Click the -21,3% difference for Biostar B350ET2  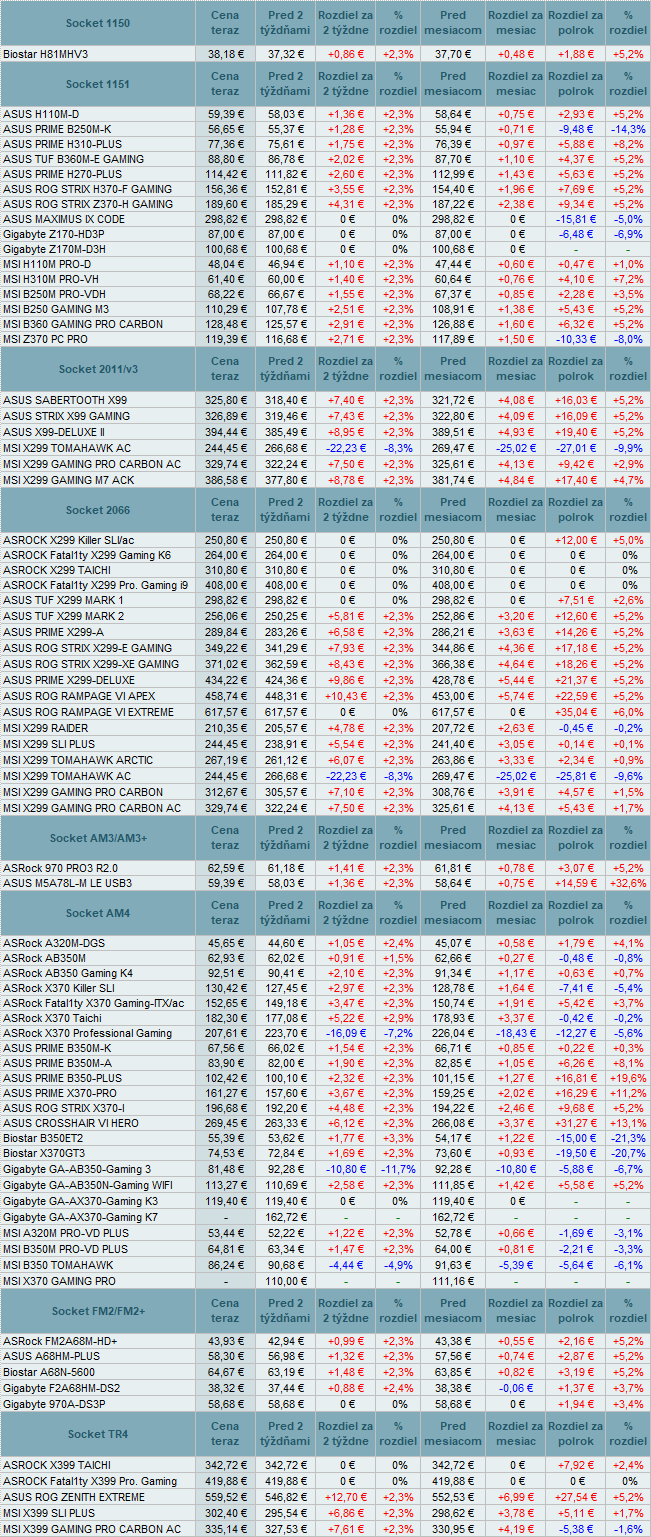[x=627, y=1139]
